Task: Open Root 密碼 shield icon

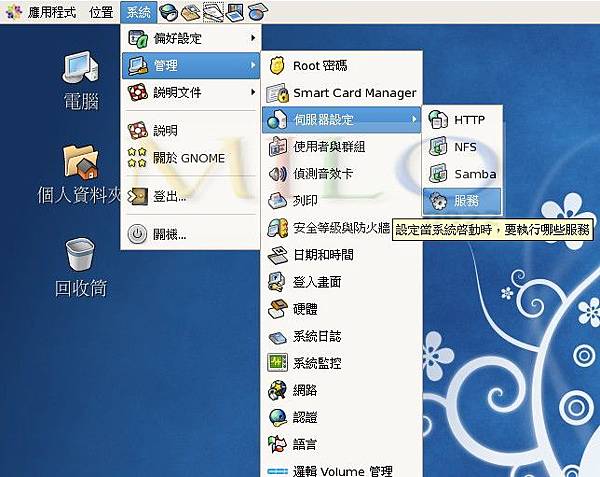Action: coord(277,66)
